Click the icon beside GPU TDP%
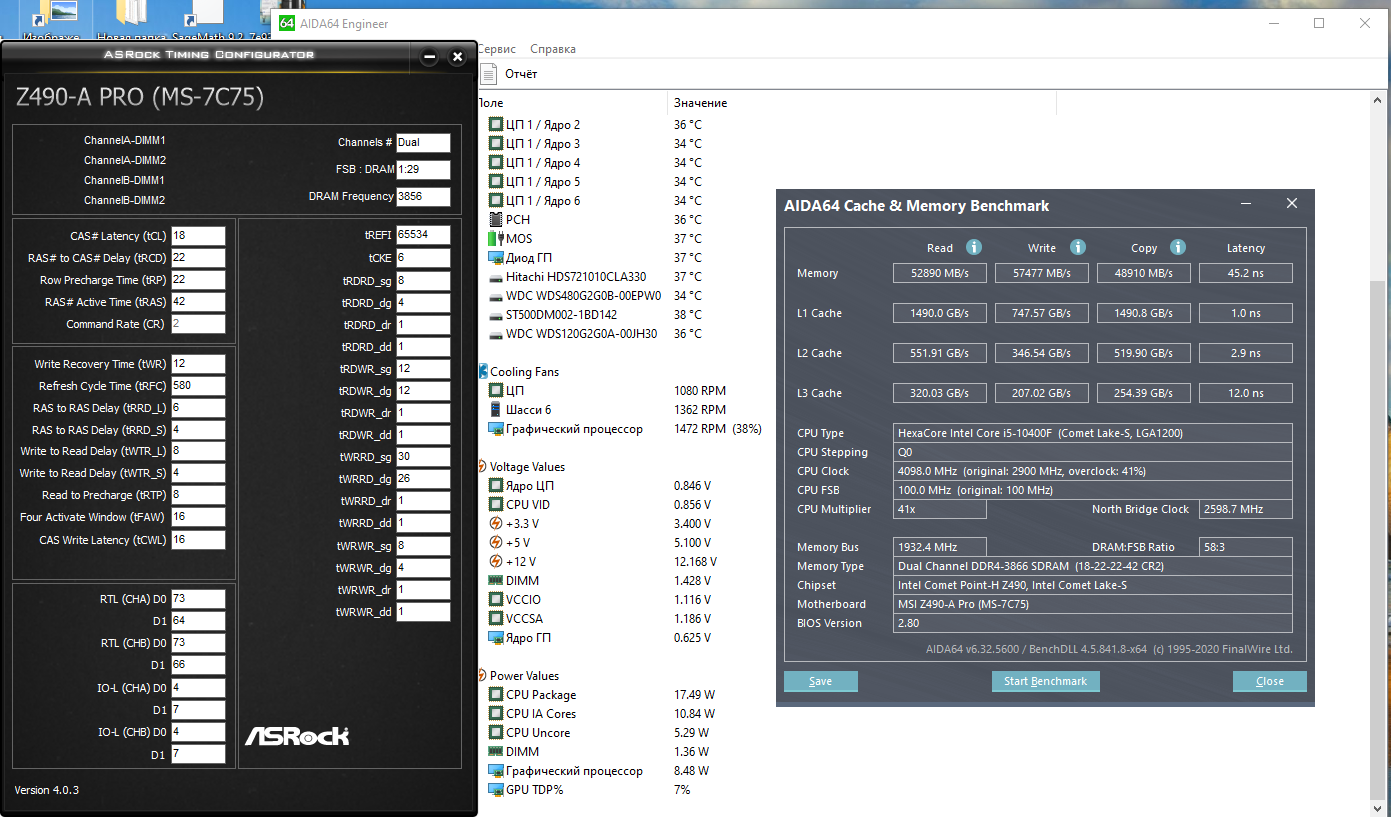 click(x=496, y=790)
